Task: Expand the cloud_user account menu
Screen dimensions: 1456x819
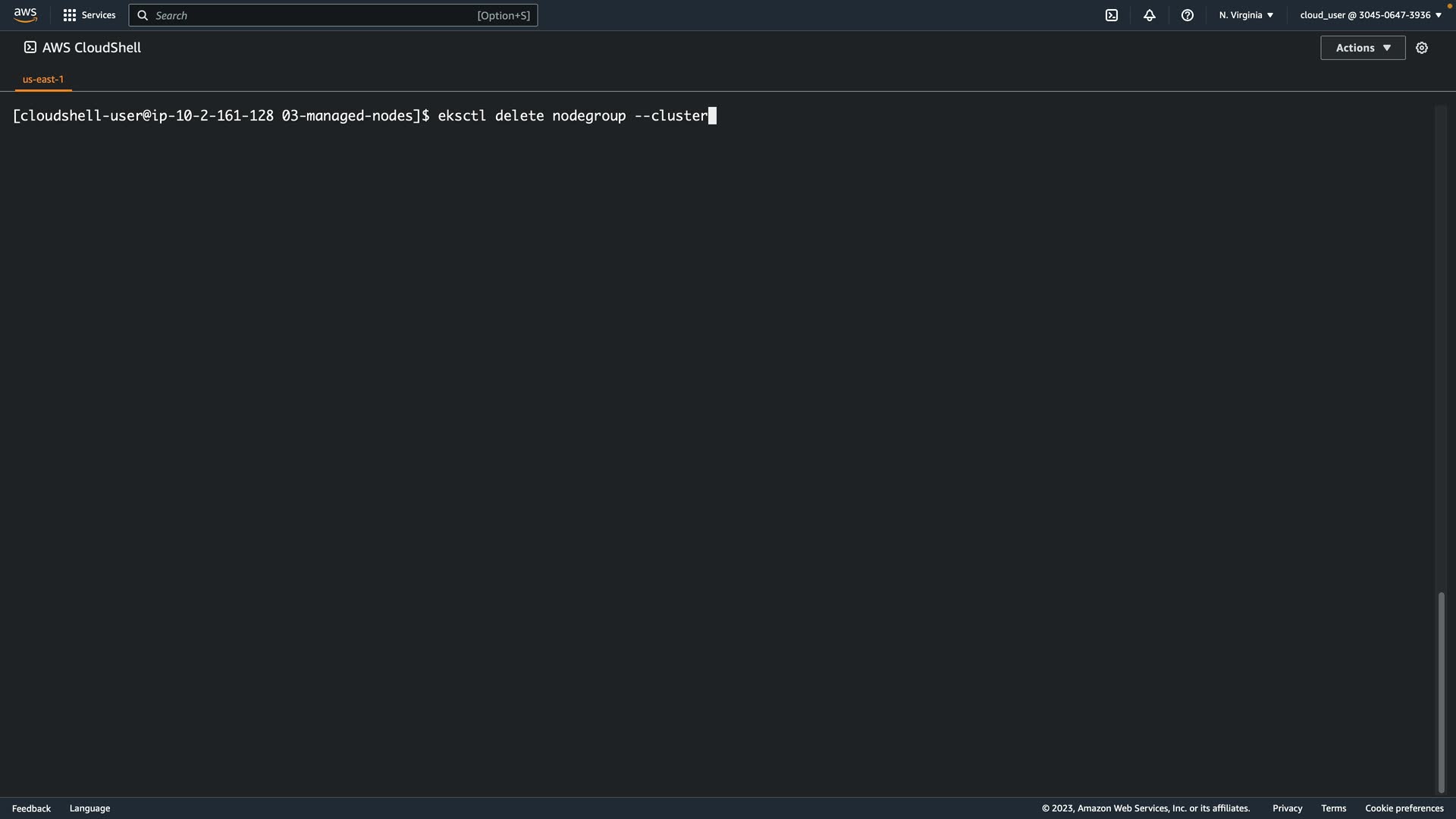Action: point(1370,15)
